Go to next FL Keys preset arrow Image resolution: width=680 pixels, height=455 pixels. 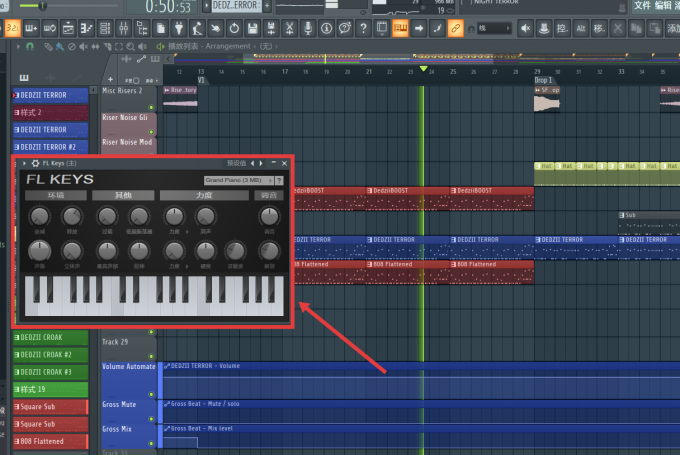[261, 163]
